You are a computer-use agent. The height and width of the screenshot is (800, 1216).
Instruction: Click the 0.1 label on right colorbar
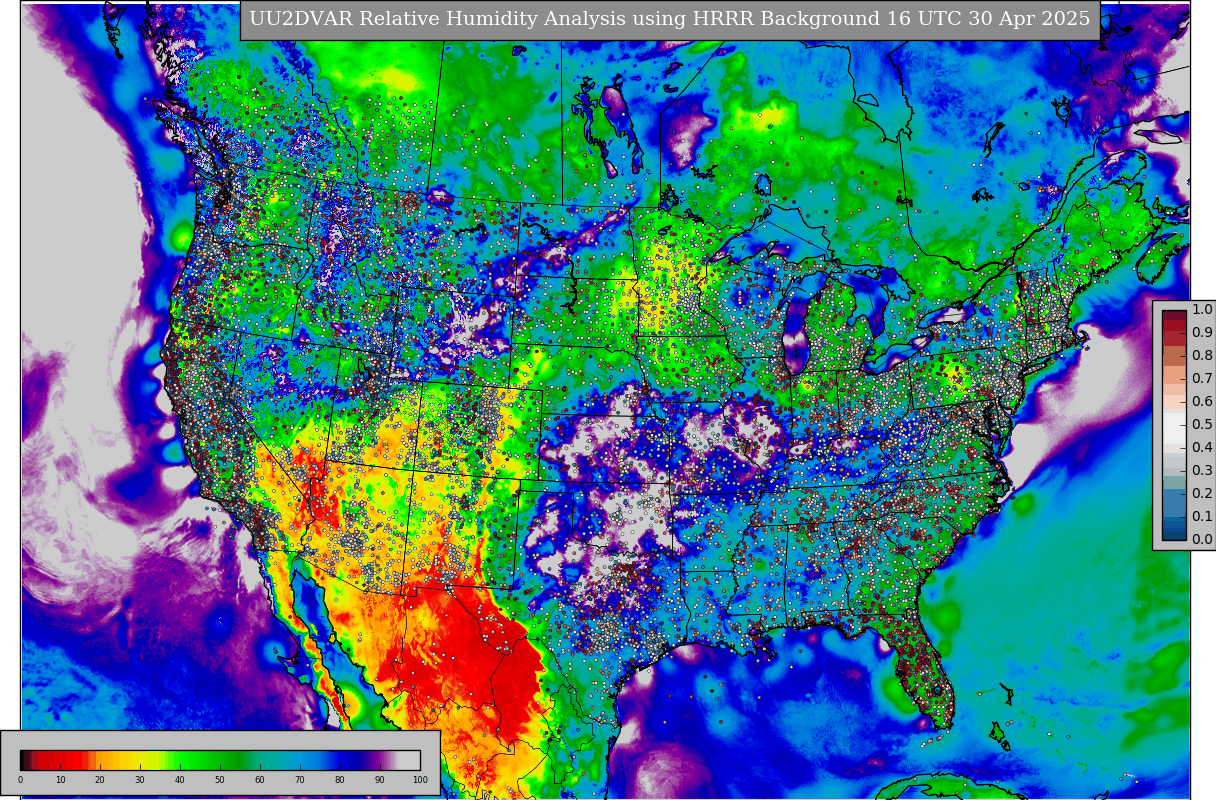coord(1202,517)
